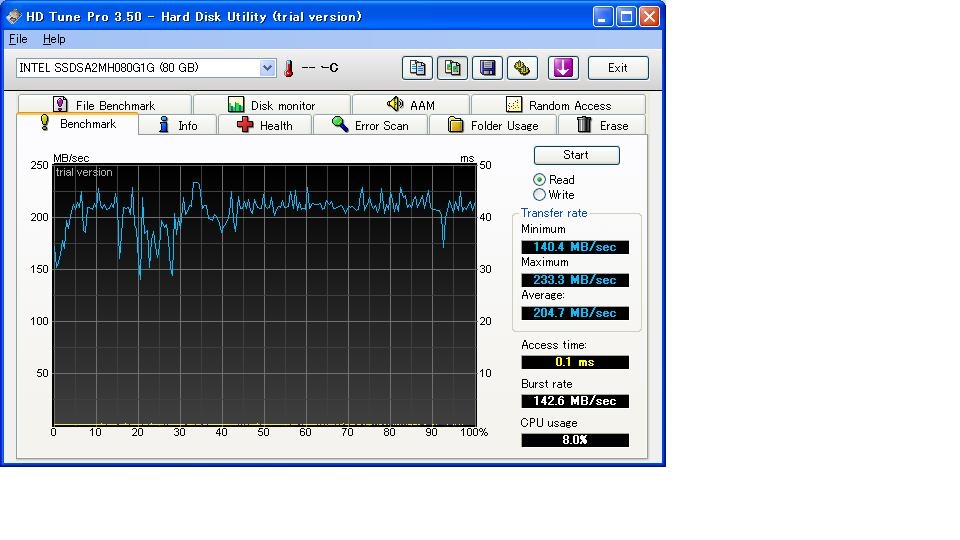This screenshot has height=540, width=960.
Task: Open the File menu
Action: click(x=18, y=39)
